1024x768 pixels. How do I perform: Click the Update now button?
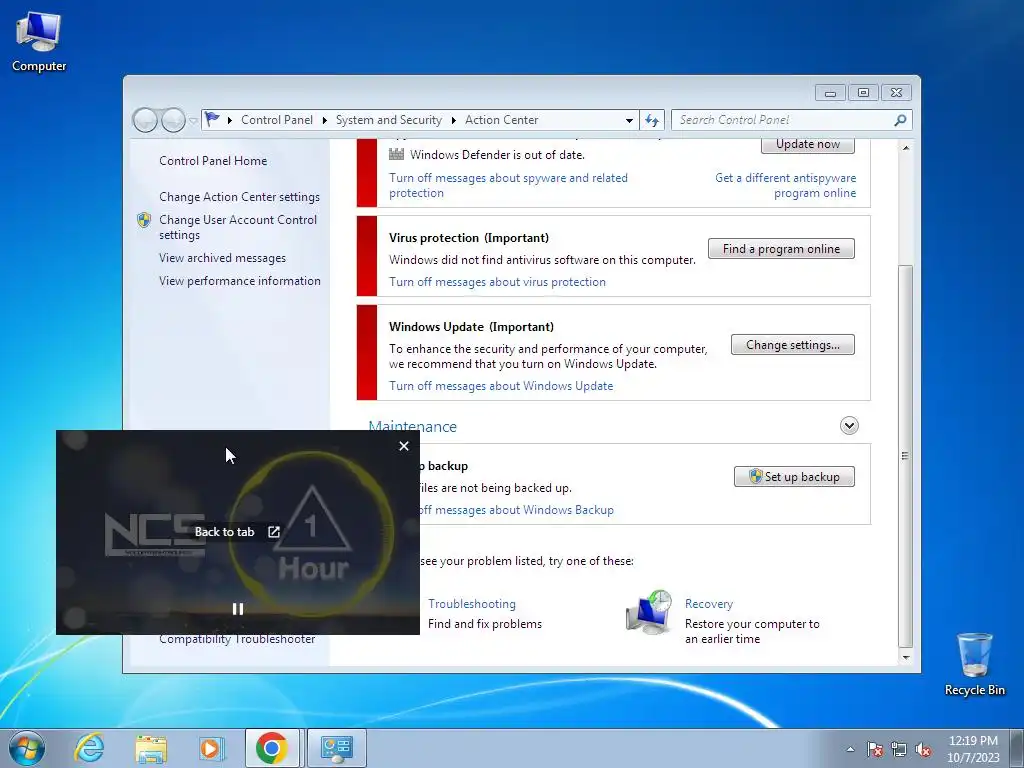808,145
